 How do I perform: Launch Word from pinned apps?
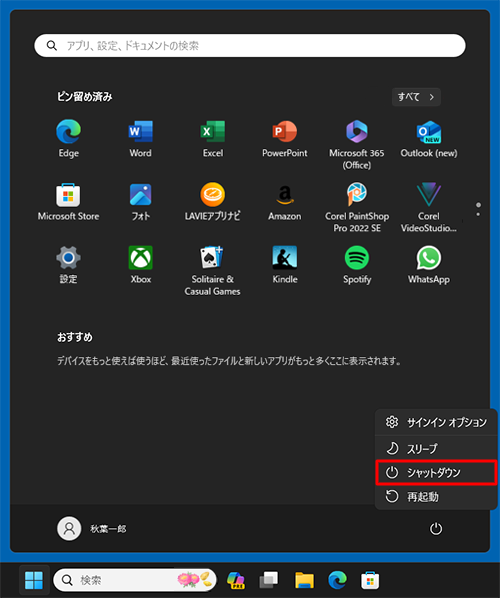click(x=140, y=139)
